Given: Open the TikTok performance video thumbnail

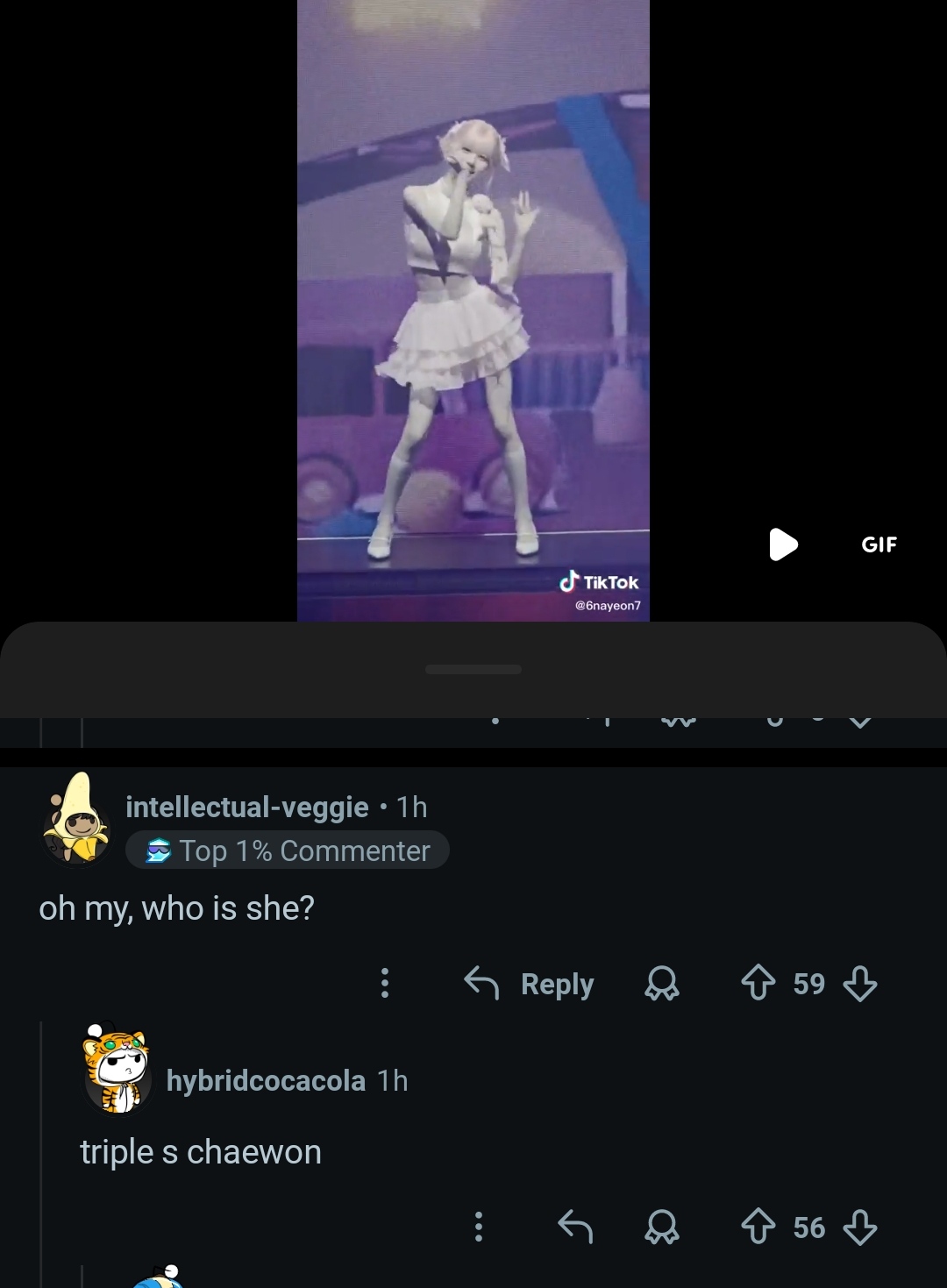Looking at the screenshot, I should point(473,310).
